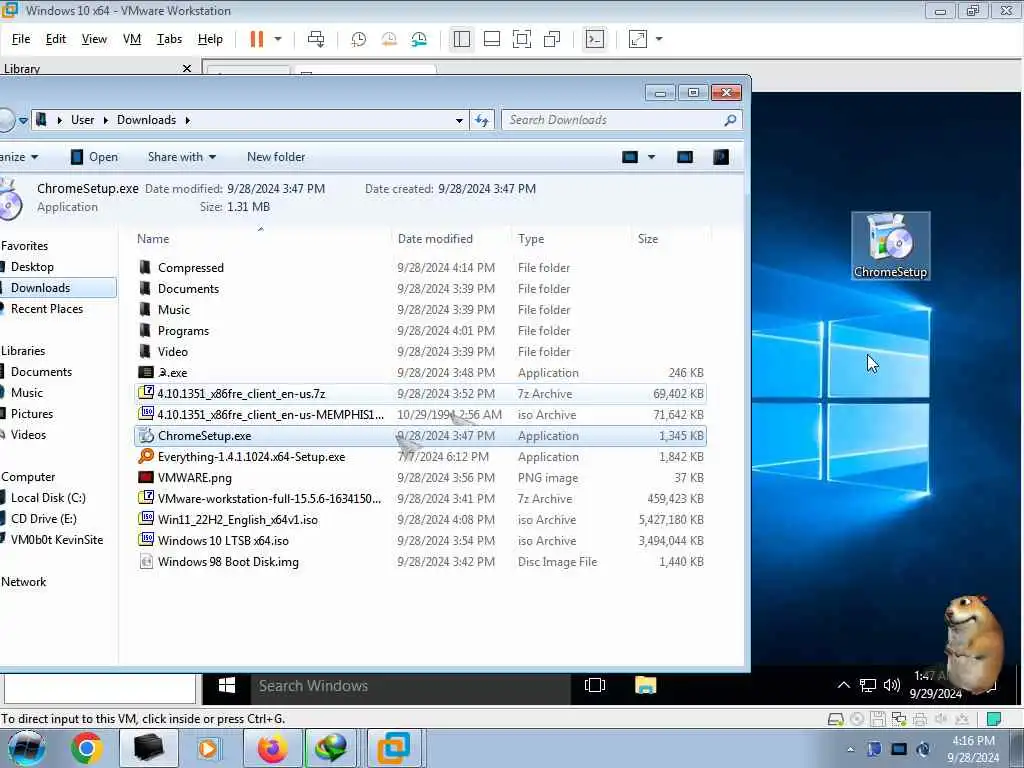Viewport: 1024px width, 768px height.
Task: Expand the stretch guest dropdown arrow
Action: (659, 39)
